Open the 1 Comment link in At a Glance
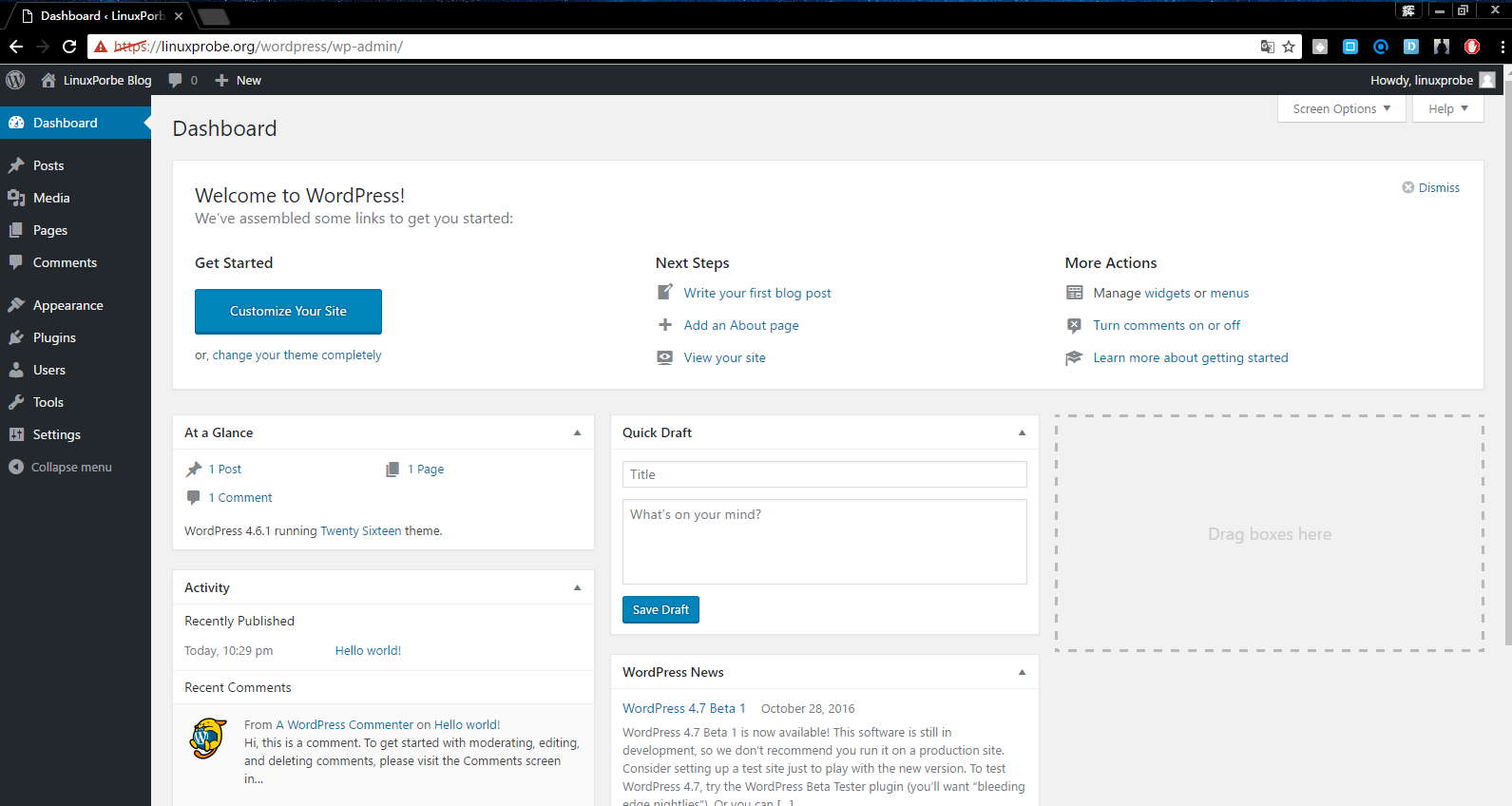The image size is (1512, 806). 240,497
